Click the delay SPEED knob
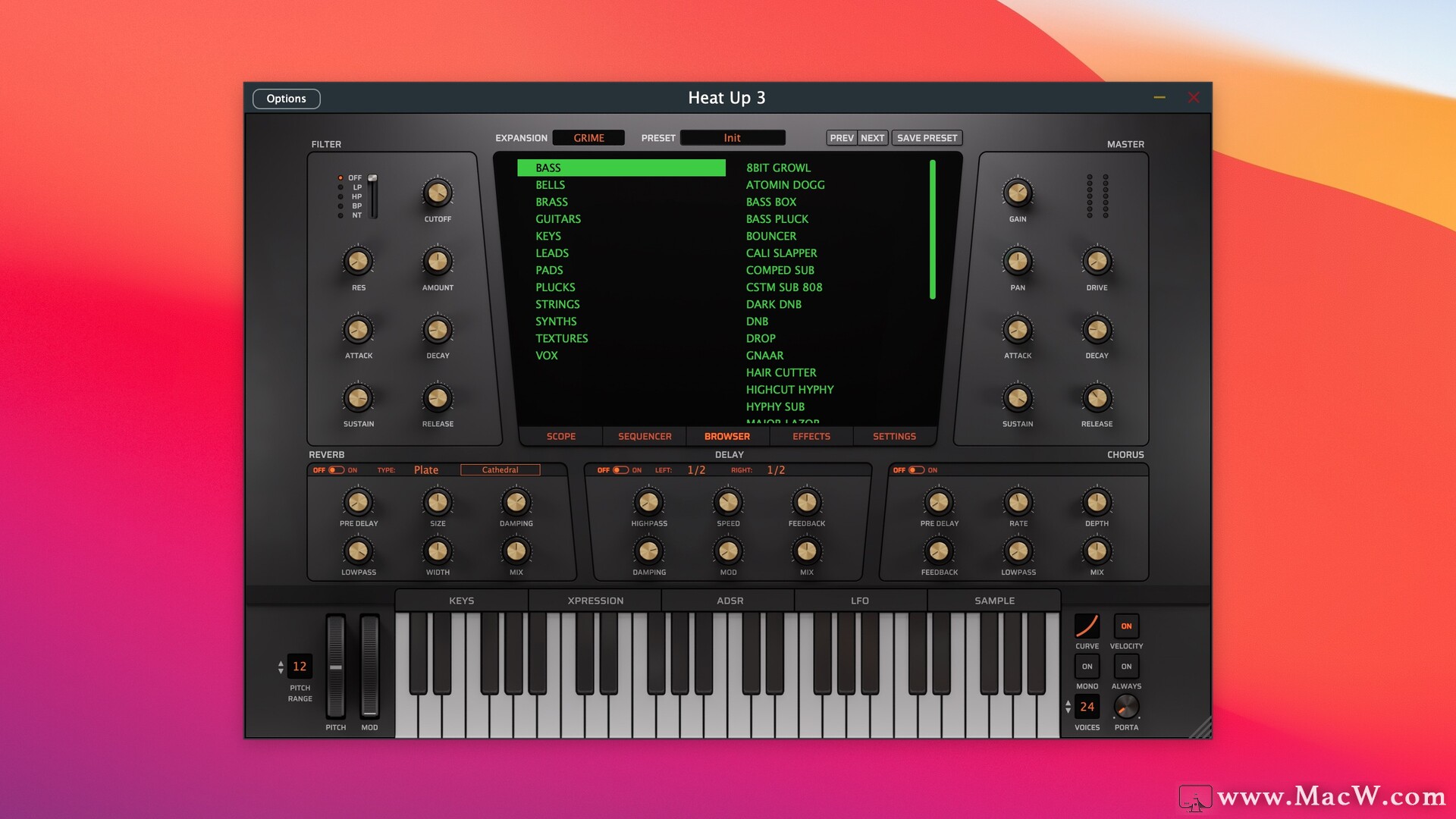Image resolution: width=1456 pixels, height=819 pixels. tap(728, 502)
